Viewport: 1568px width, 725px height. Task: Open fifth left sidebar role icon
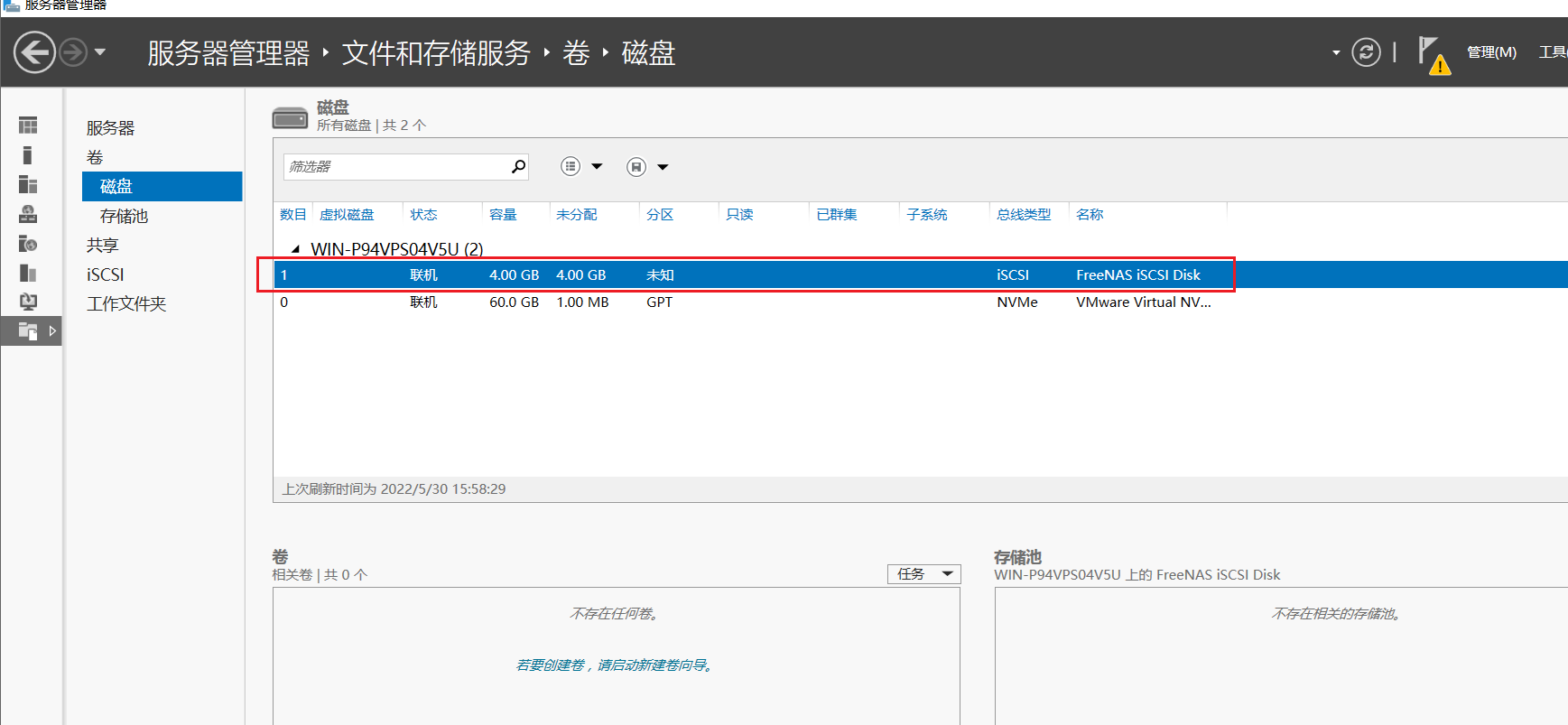(28, 244)
